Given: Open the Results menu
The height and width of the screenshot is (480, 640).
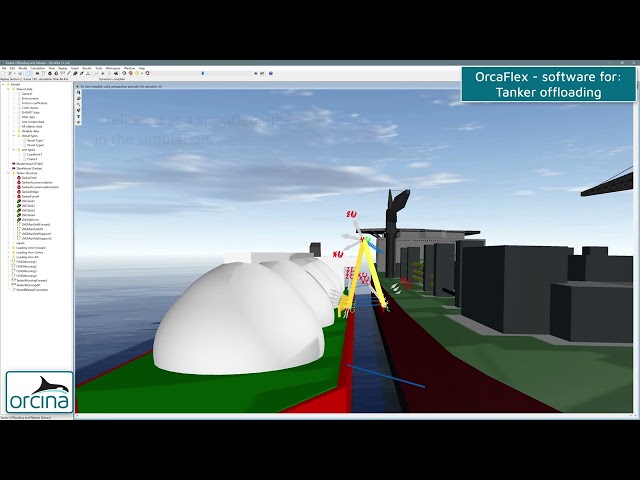Looking at the screenshot, I should (87, 68).
